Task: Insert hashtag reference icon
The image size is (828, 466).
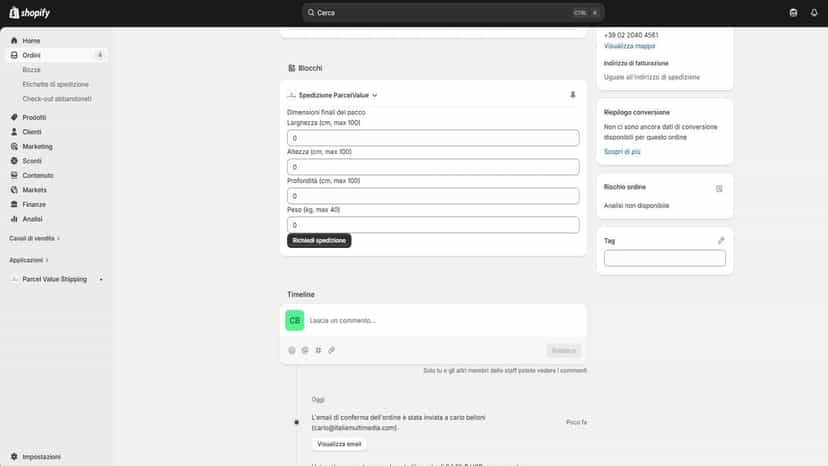Action: (x=318, y=350)
